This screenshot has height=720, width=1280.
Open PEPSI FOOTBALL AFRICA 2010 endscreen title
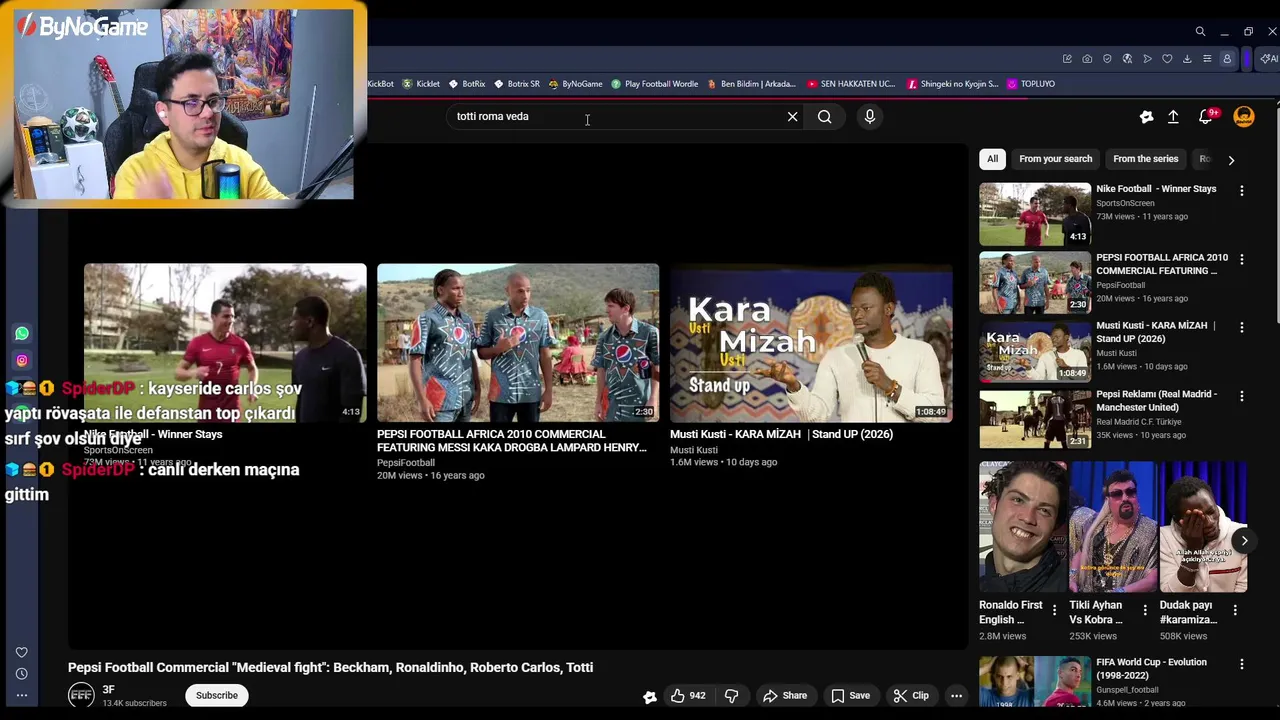tap(511, 441)
